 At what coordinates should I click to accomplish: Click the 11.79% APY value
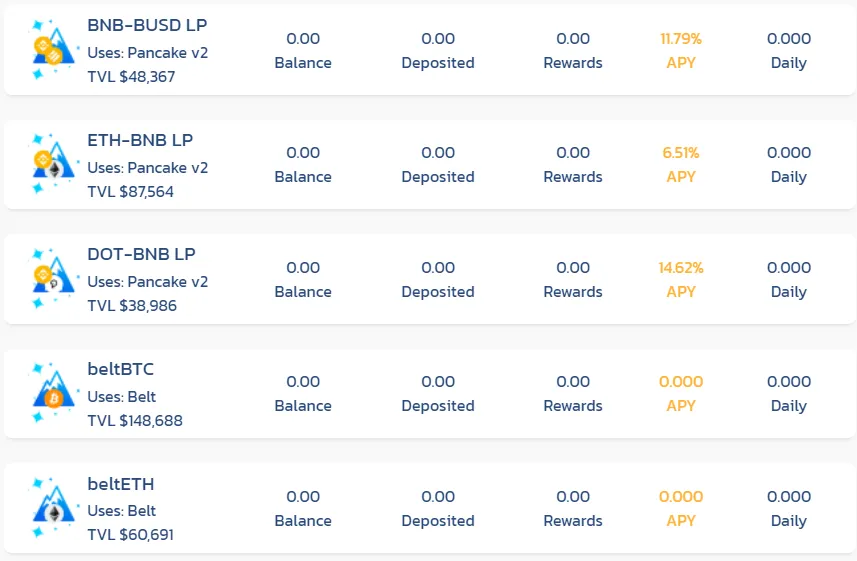pos(680,39)
